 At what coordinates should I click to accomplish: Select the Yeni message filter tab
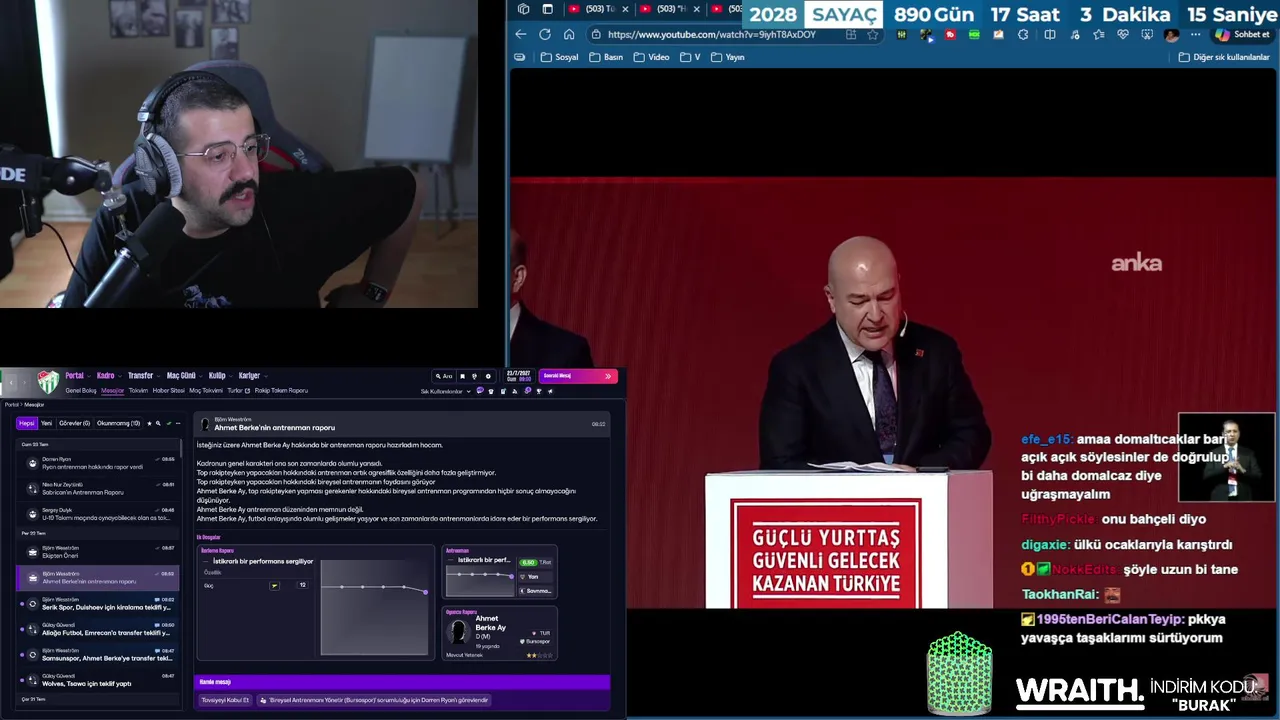coord(46,423)
